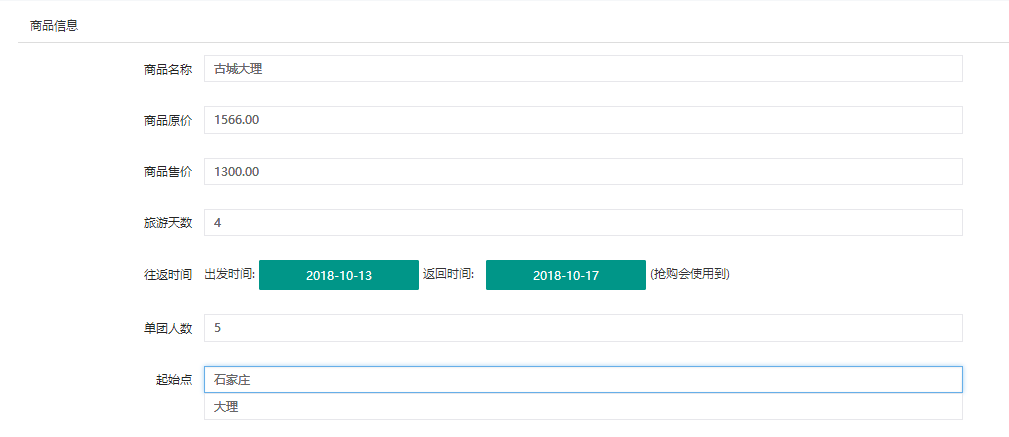Click the 单团人数 label
Viewport: 1009px width, 437px height.
pos(167,328)
